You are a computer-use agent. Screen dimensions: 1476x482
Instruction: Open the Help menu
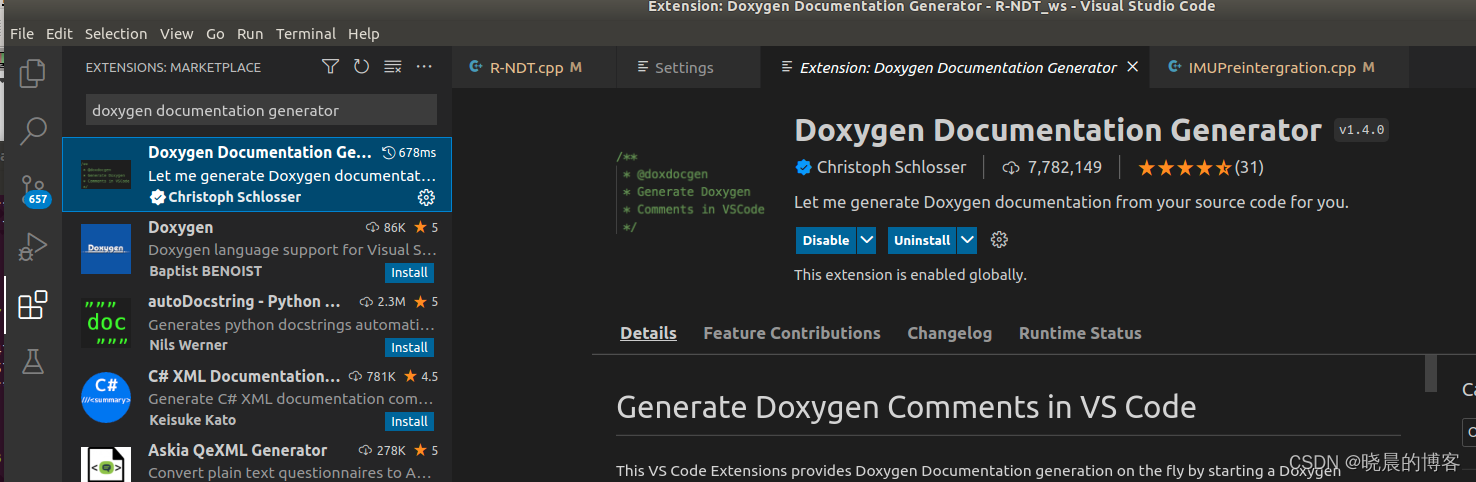[x=364, y=33]
